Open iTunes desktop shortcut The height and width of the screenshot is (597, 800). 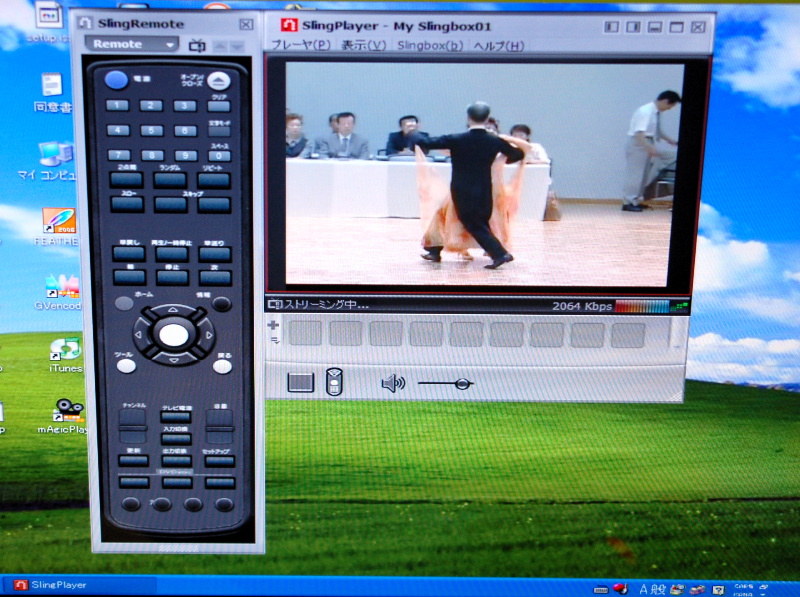pyautogui.click(x=65, y=350)
